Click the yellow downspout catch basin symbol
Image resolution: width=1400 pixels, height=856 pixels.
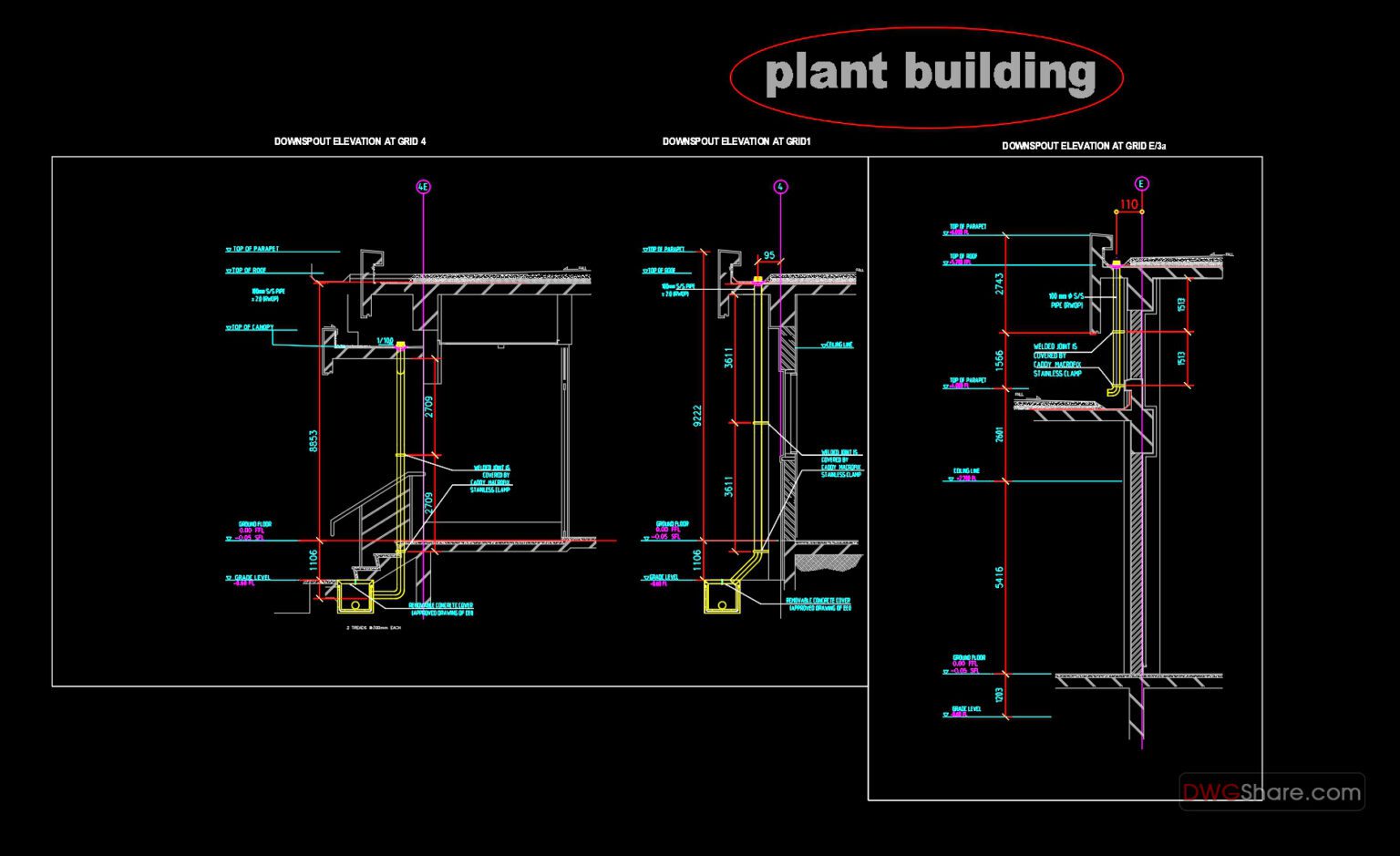pos(355,599)
